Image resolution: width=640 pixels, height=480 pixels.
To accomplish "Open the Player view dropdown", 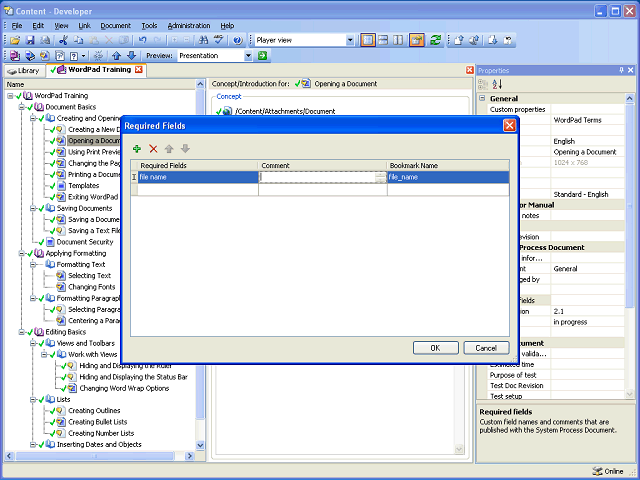I will coord(350,40).
